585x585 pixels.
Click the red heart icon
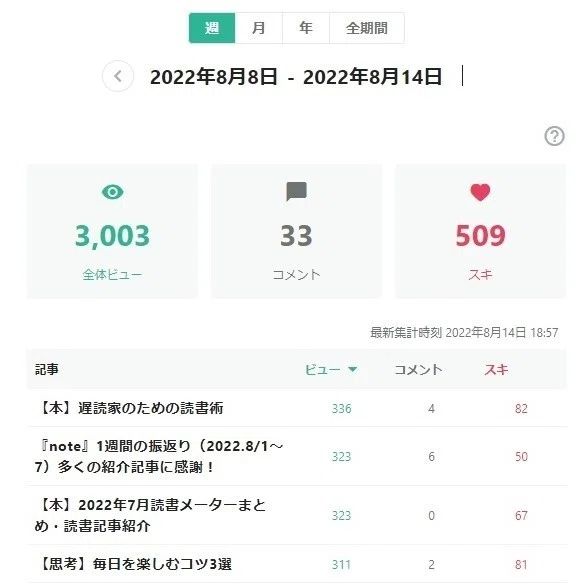480,193
